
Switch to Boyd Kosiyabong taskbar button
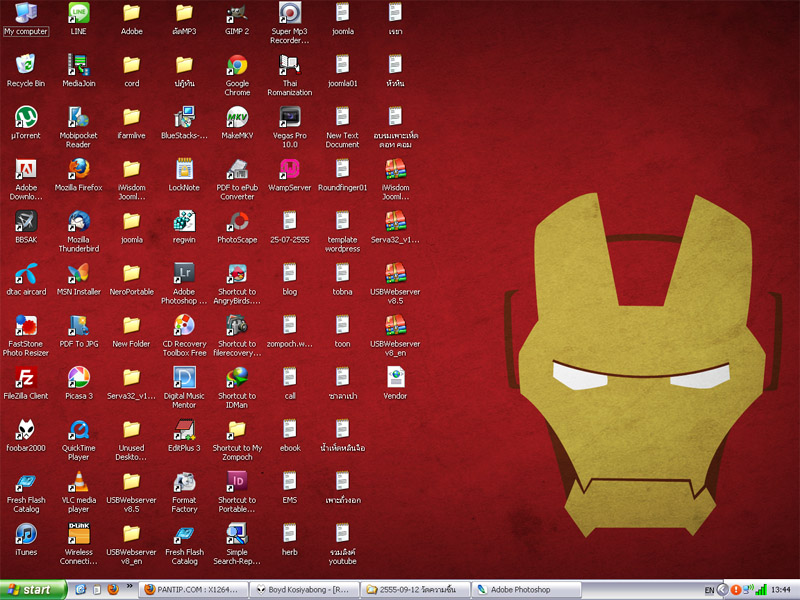tap(305, 589)
